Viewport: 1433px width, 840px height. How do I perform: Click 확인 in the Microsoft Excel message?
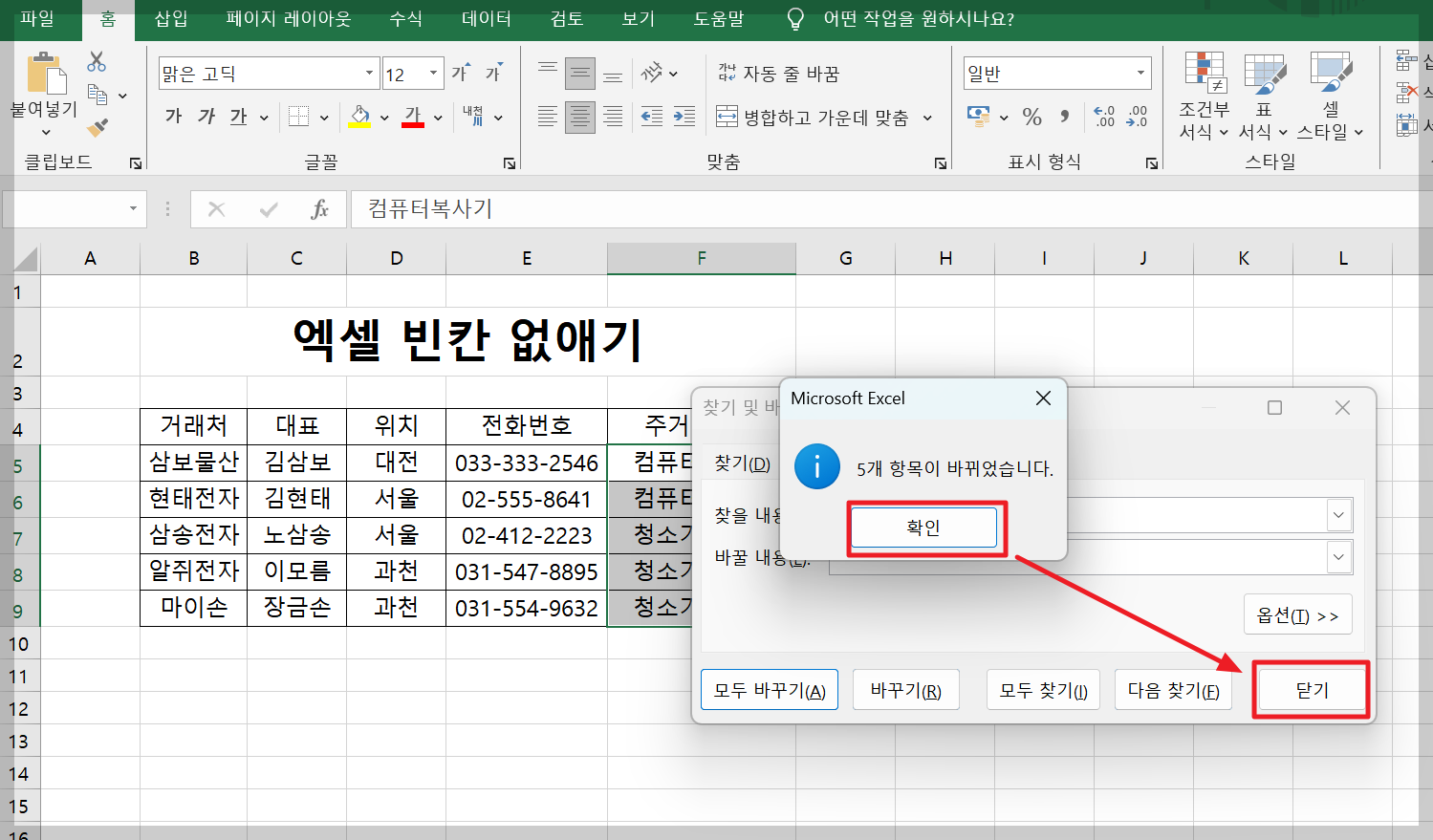[x=924, y=527]
